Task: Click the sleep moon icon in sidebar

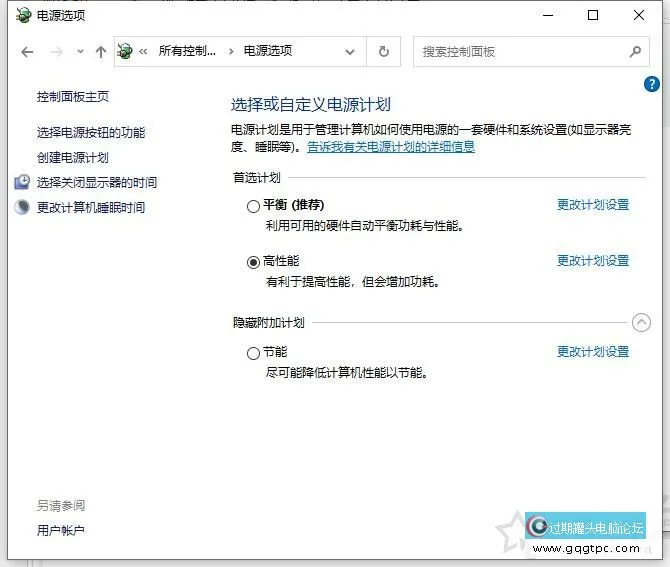Action: (22, 207)
